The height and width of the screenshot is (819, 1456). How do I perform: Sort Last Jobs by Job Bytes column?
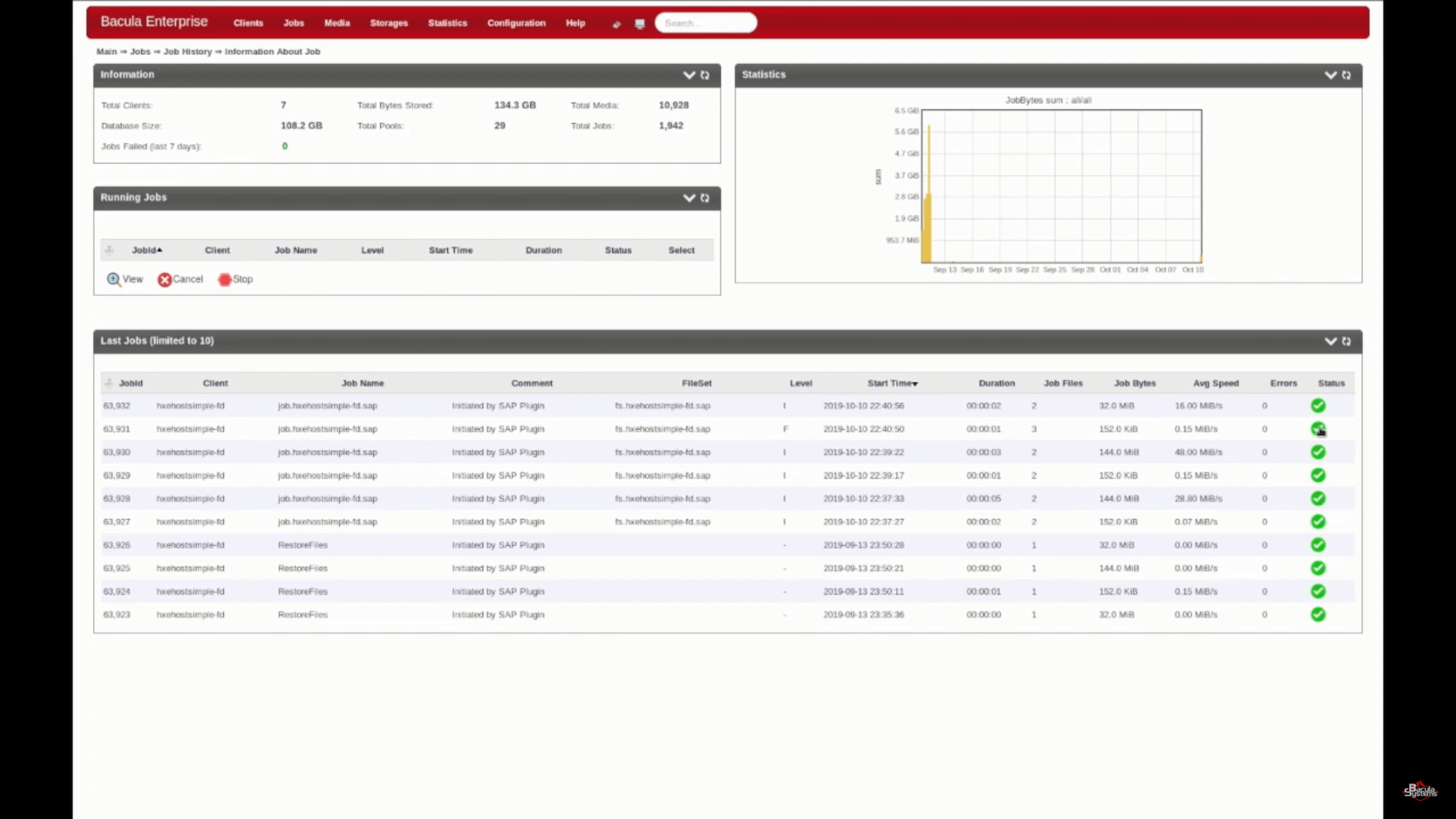click(1134, 384)
